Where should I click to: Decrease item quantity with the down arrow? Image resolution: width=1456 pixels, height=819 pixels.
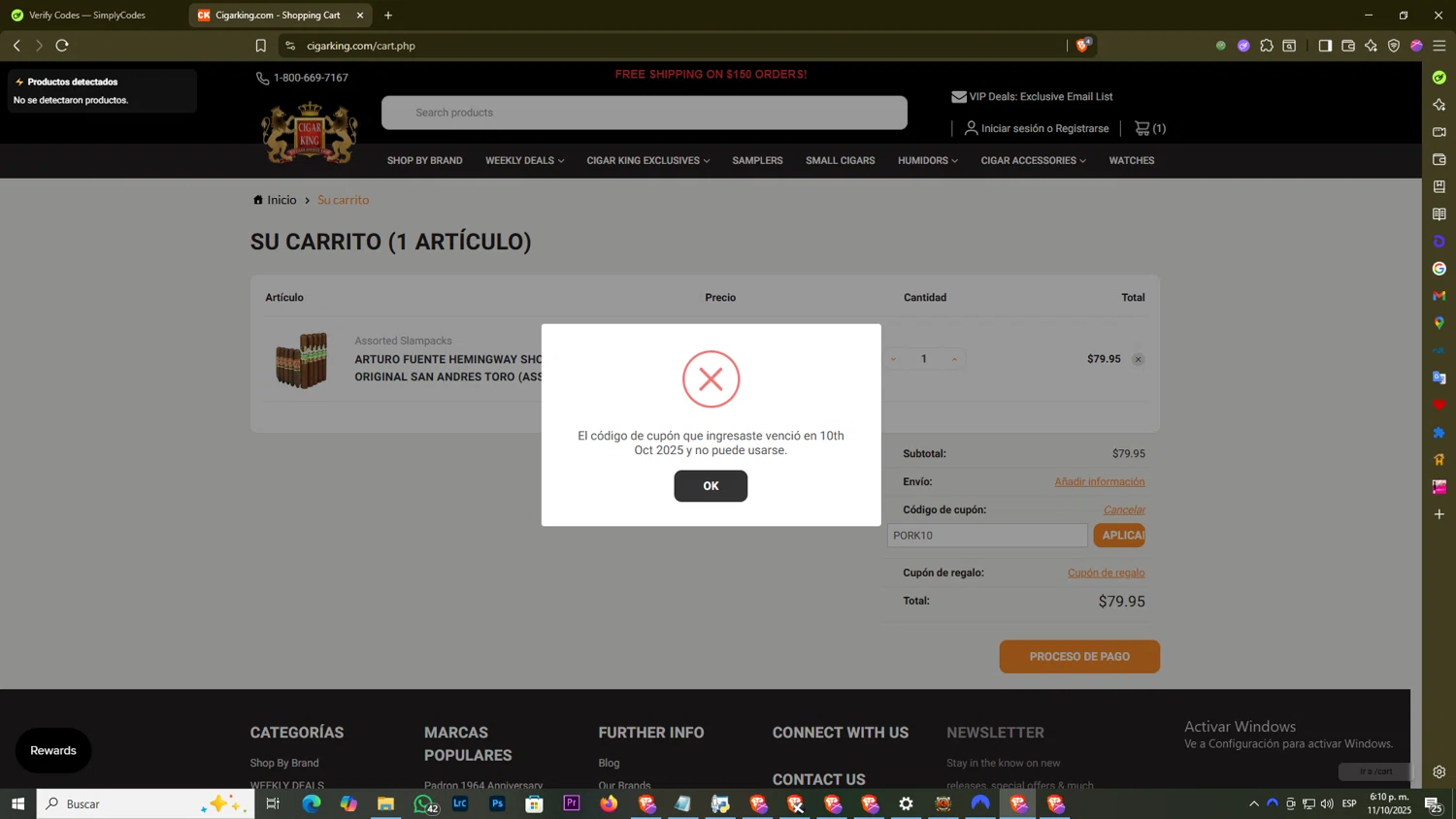pos(893,360)
